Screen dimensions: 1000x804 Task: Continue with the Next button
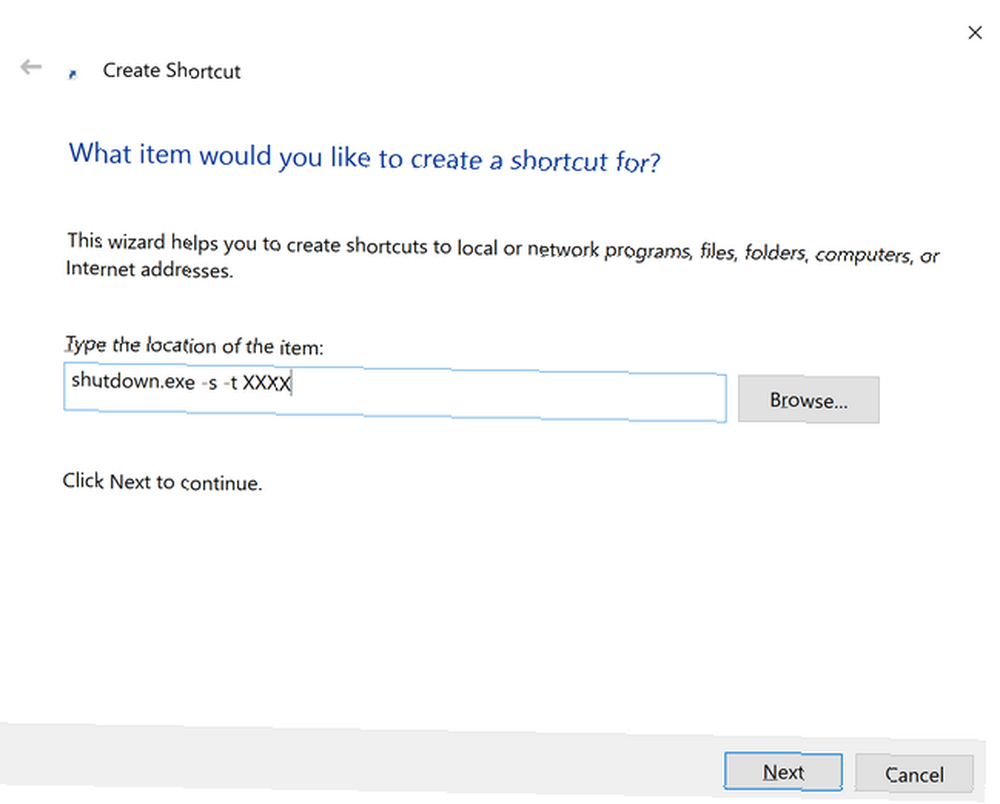pyautogui.click(x=783, y=772)
